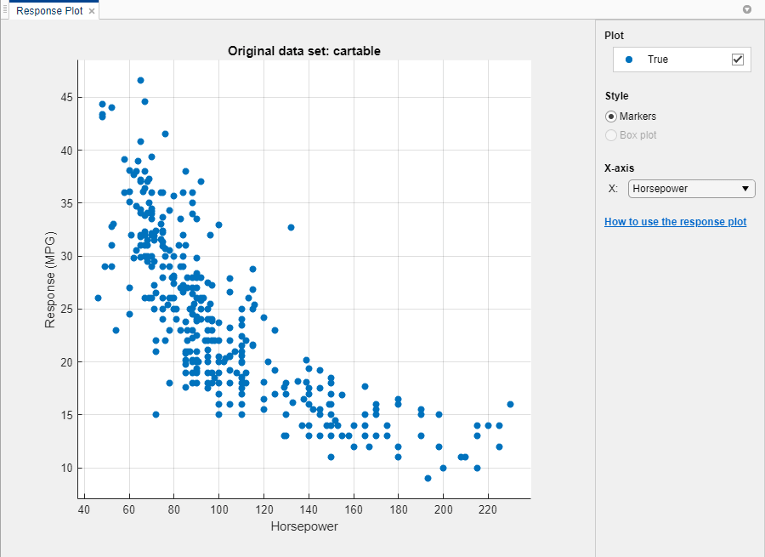Open the panel actions menu icon at top right
Image resolution: width=765 pixels, height=557 pixels.
tap(747, 9)
